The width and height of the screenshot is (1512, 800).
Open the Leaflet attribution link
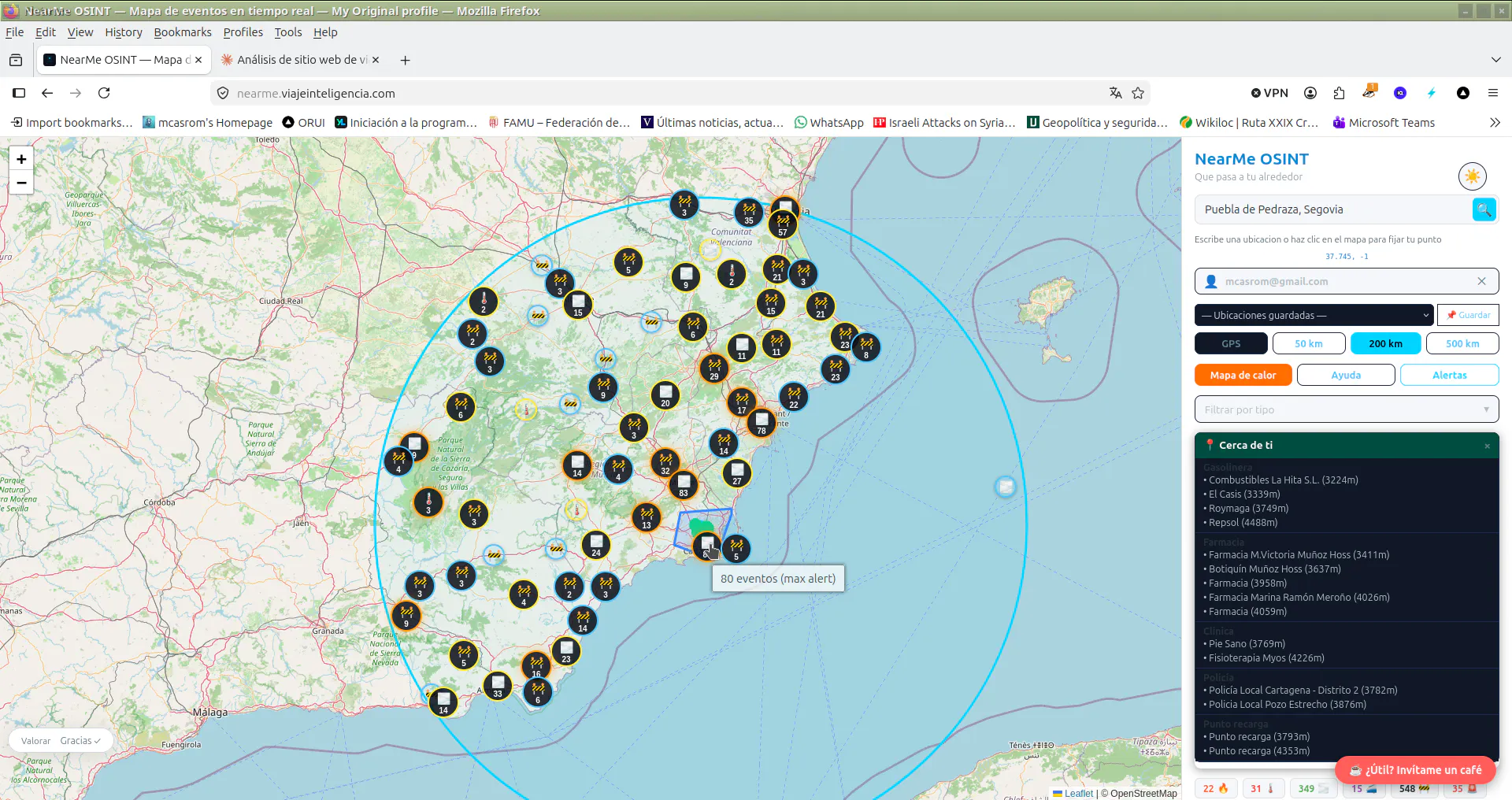point(1078,793)
